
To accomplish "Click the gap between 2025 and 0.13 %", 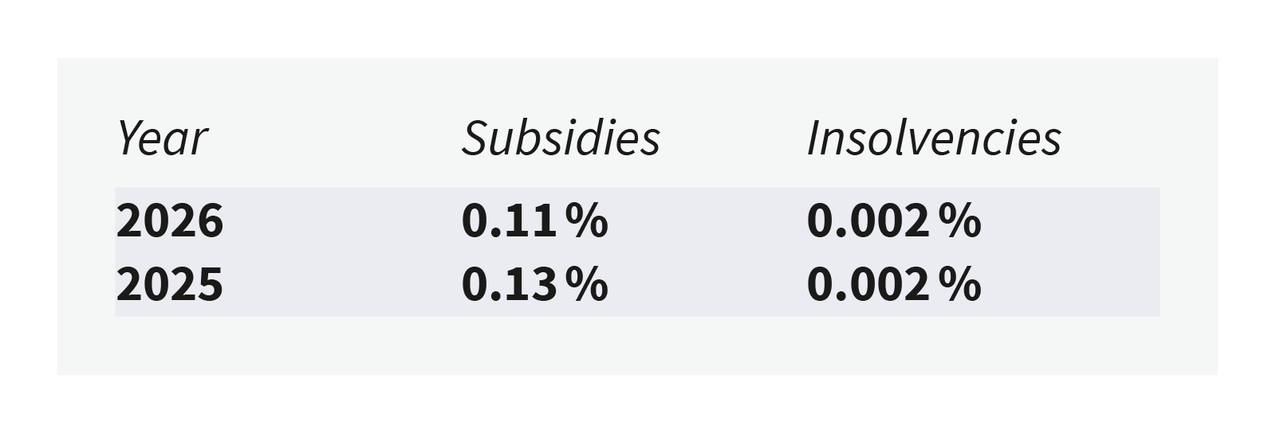I will pos(340,285).
